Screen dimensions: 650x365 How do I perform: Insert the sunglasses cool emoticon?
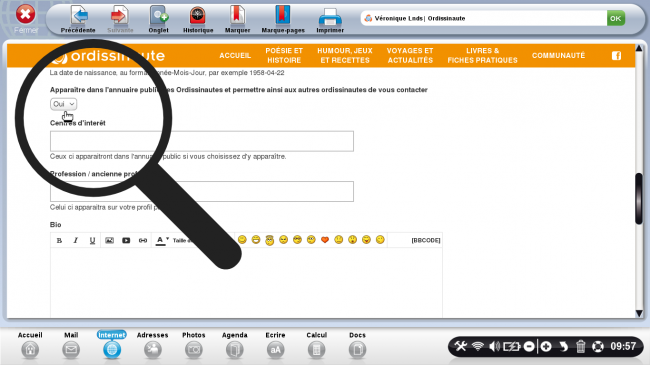[x=297, y=240]
